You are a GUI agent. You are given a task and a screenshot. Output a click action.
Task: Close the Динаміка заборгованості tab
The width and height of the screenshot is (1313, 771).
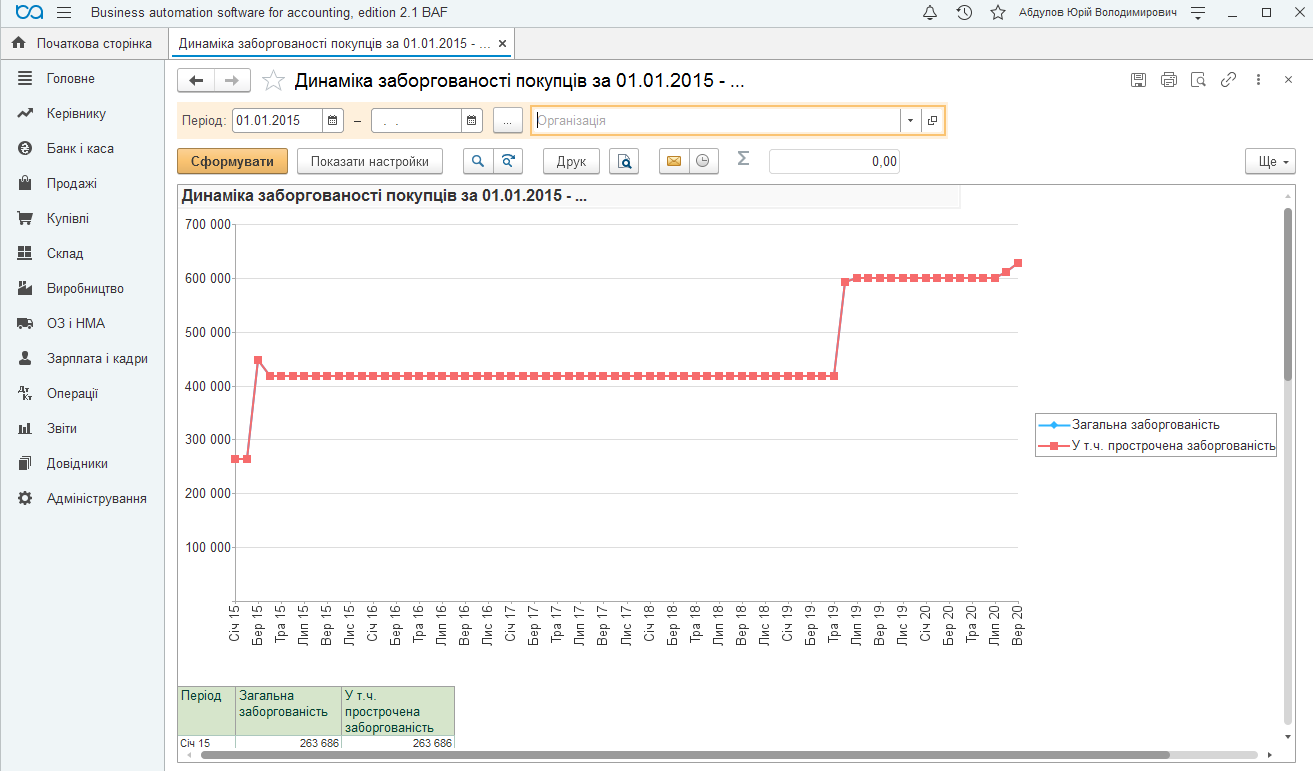tap(502, 44)
